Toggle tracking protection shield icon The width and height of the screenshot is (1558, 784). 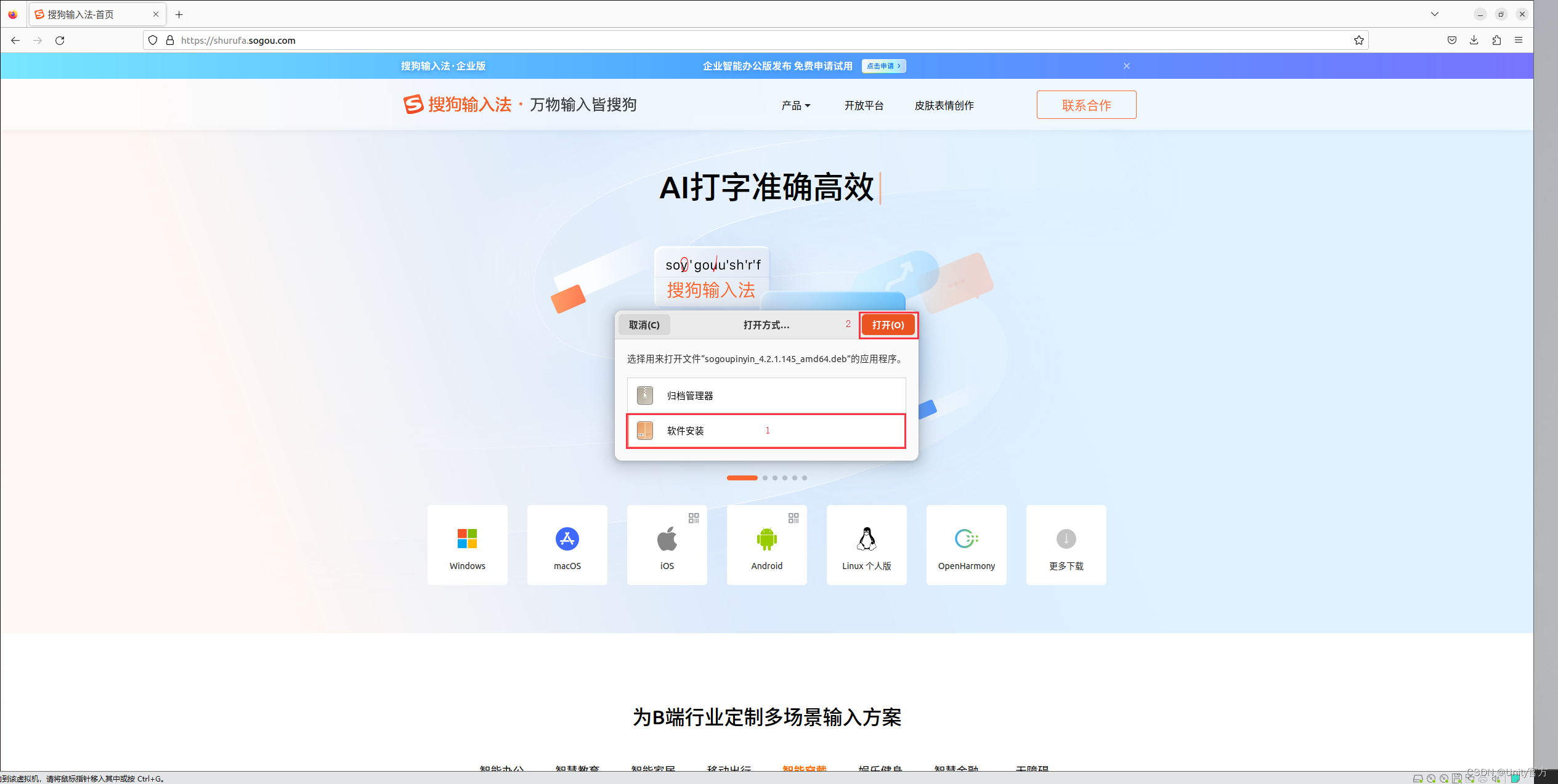152,40
